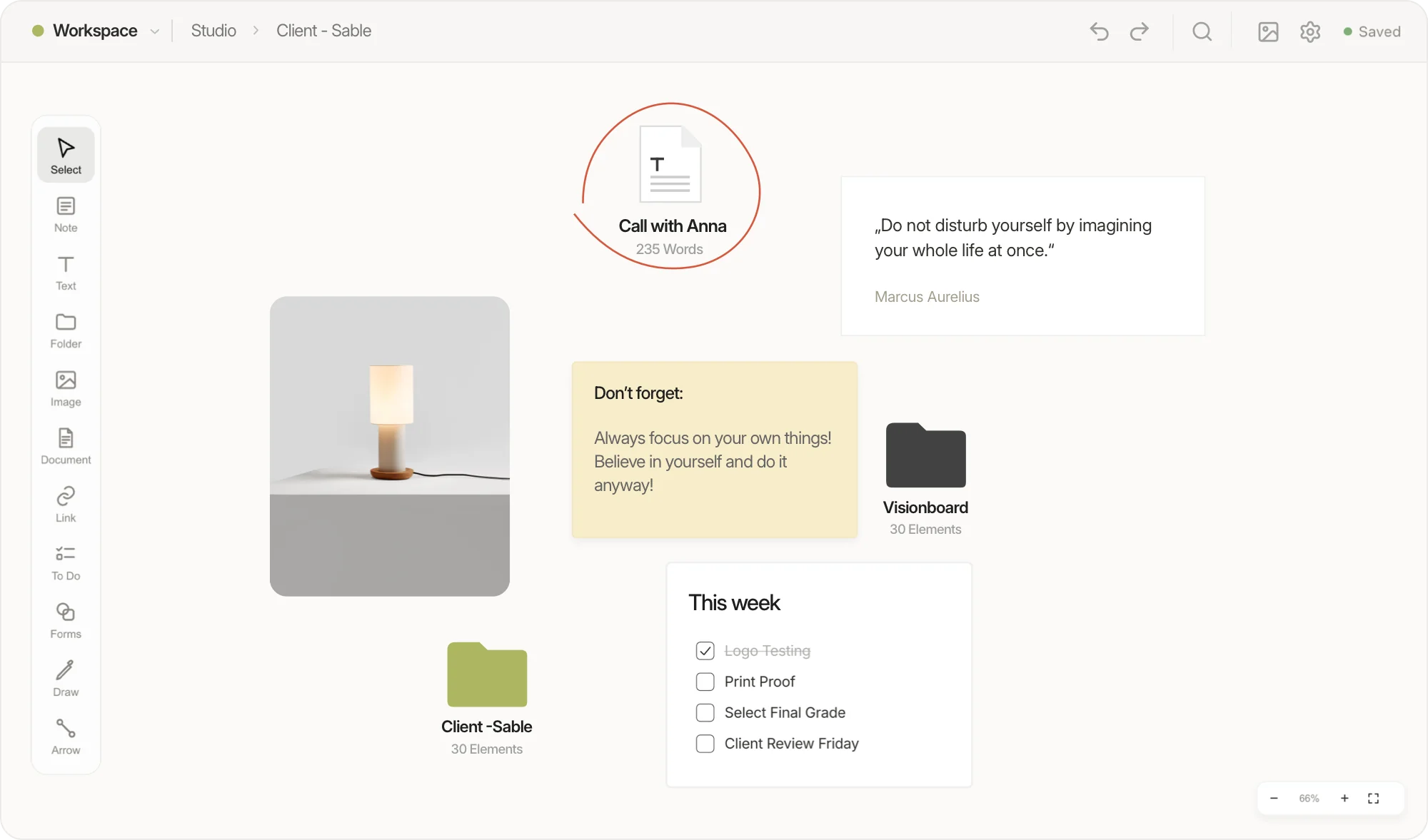Select the Draw pencil tool

[66, 678]
